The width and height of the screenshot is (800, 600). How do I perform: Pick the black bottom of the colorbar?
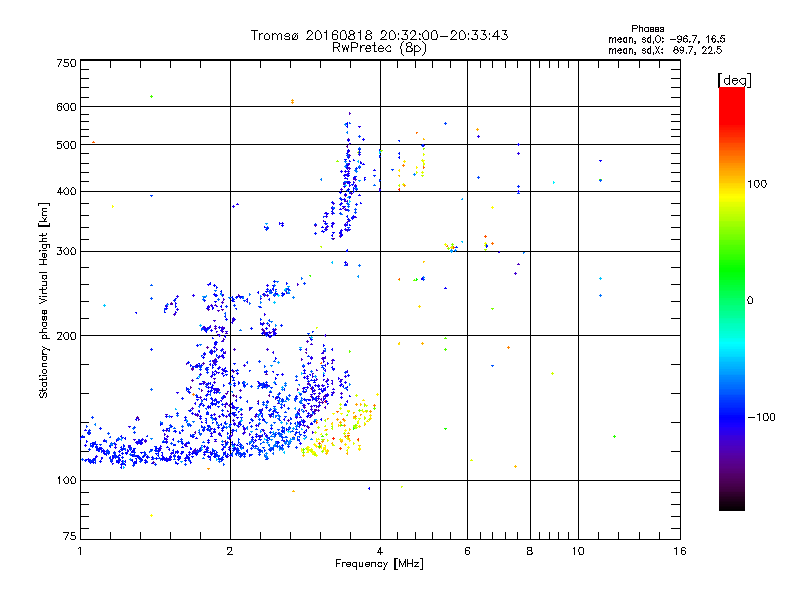(732, 503)
